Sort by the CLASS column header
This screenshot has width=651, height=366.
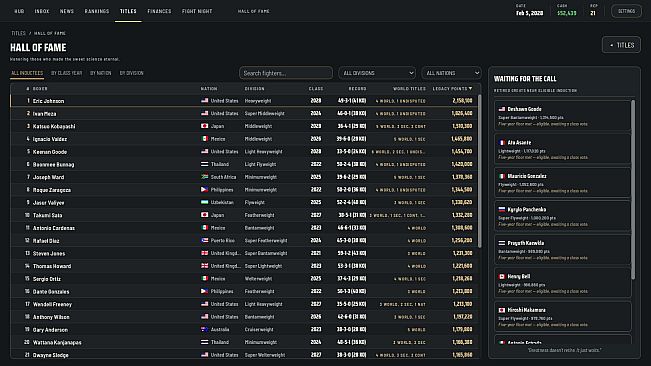click(316, 89)
